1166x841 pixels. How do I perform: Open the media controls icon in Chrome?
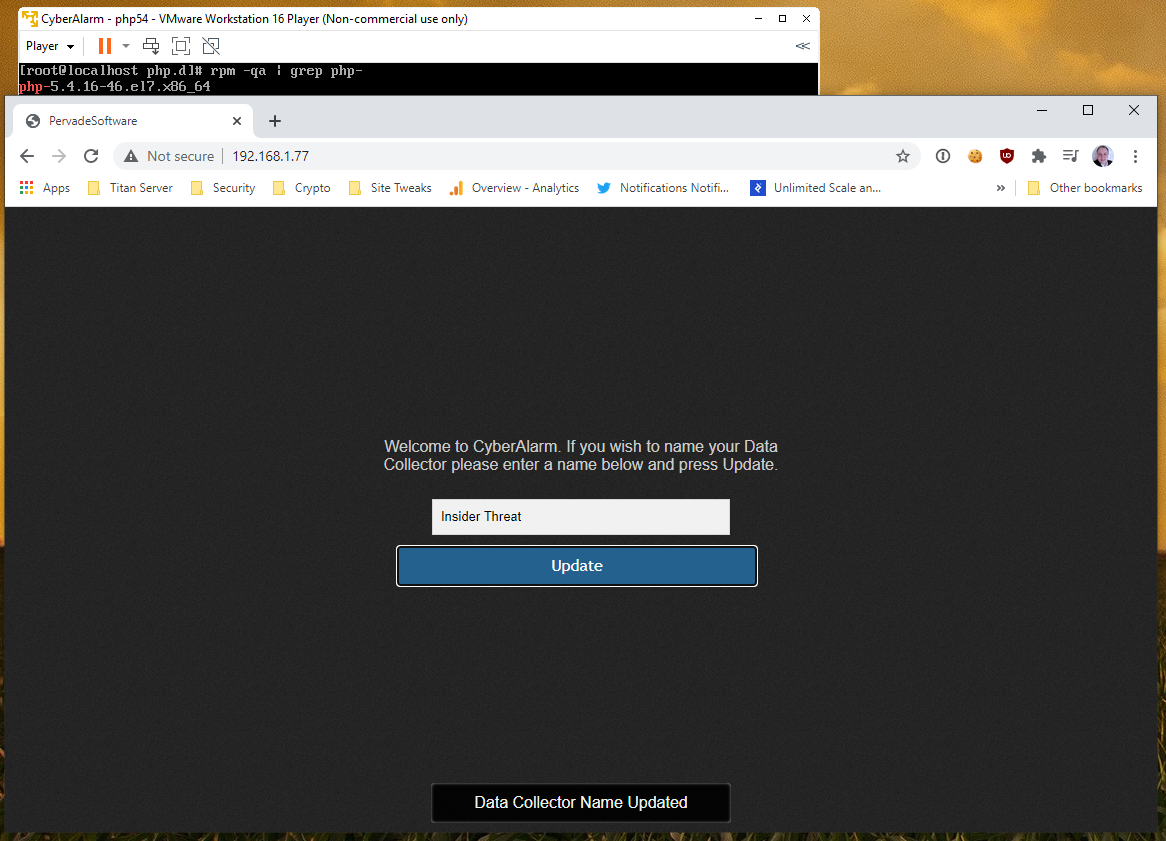tap(1070, 156)
